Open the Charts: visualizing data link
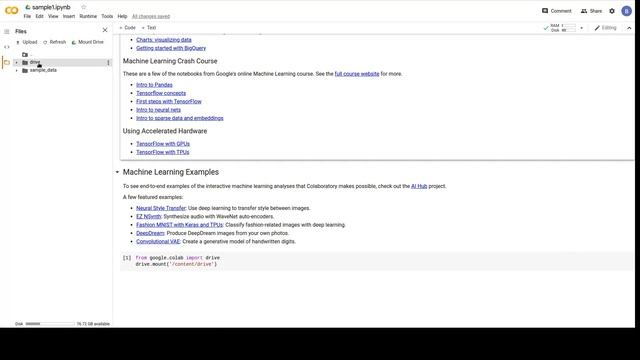Image resolution: width=640 pixels, height=360 pixels. click(164, 40)
